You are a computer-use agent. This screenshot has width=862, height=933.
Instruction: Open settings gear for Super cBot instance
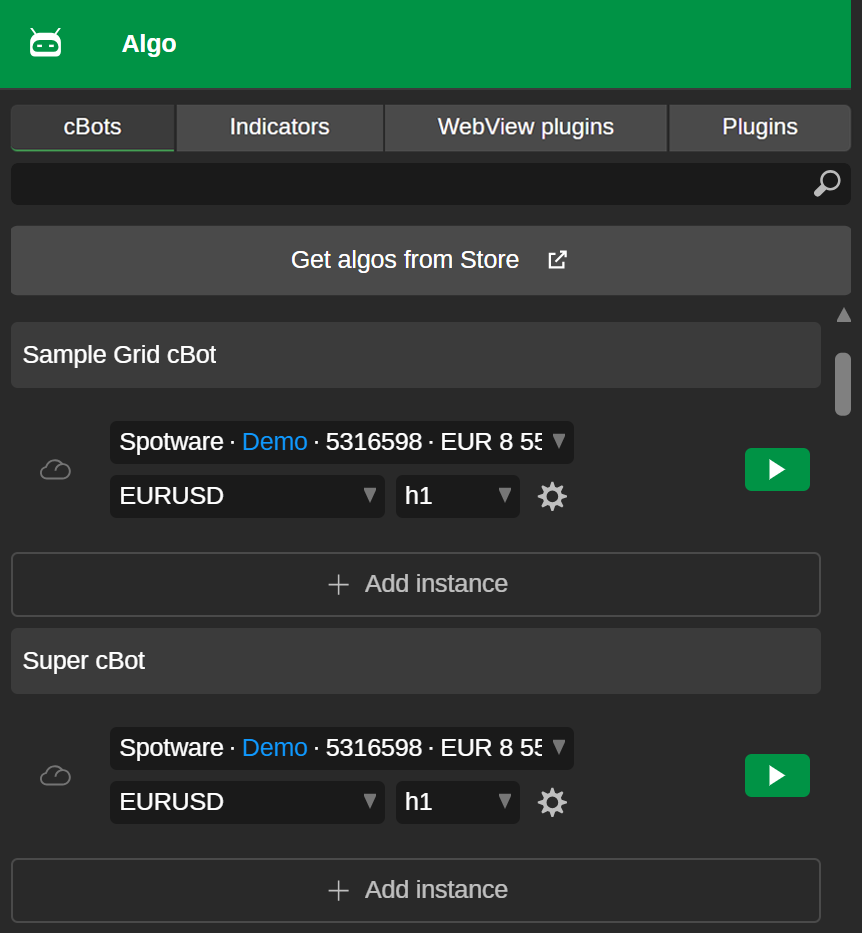tap(552, 802)
